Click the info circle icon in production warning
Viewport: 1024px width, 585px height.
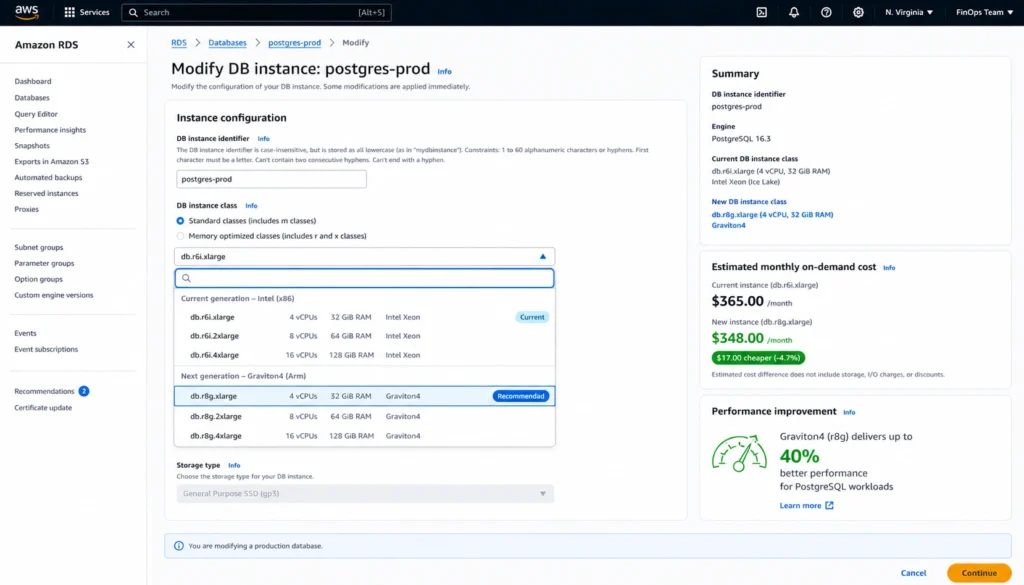(x=179, y=546)
